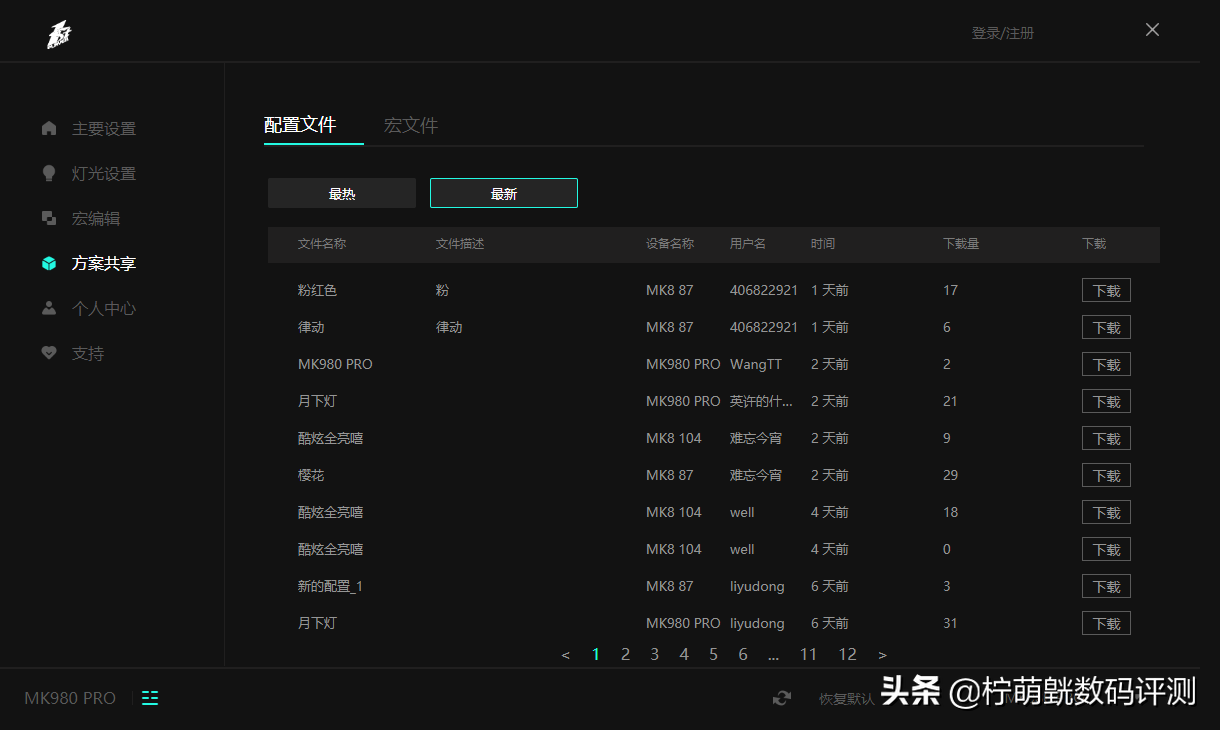Image resolution: width=1220 pixels, height=730 pixels.
Task: Download the 樱花 config file
Action: (x=1106, y=476)
